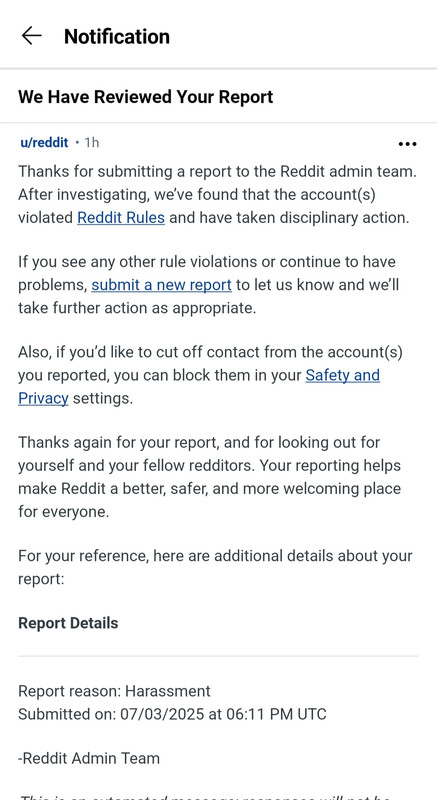Click the divider line under Report Details
Screen dimensions: 437x800
218,656
